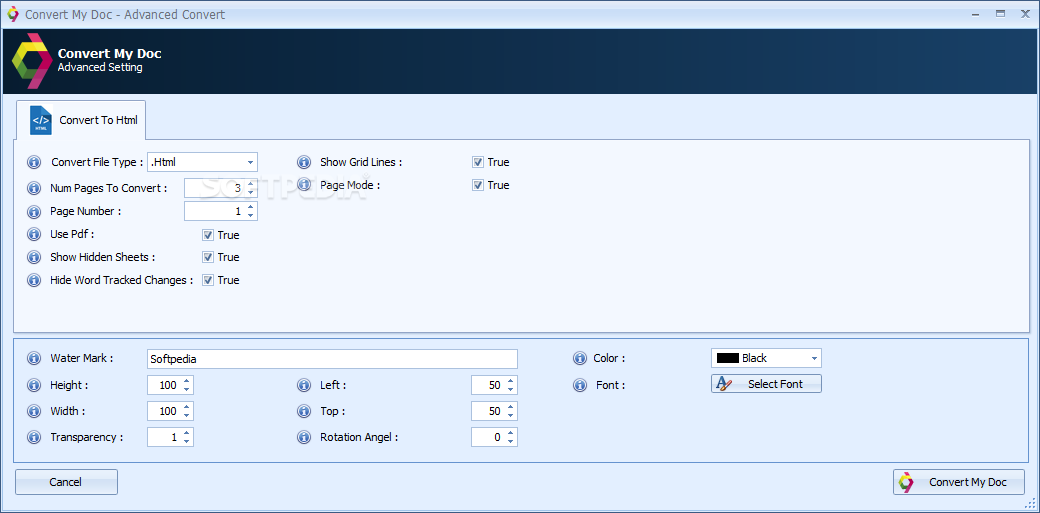Screen dimensions: 1040x513
Task: Click info icon next to Use Pdf
Action: click(34, 234)
